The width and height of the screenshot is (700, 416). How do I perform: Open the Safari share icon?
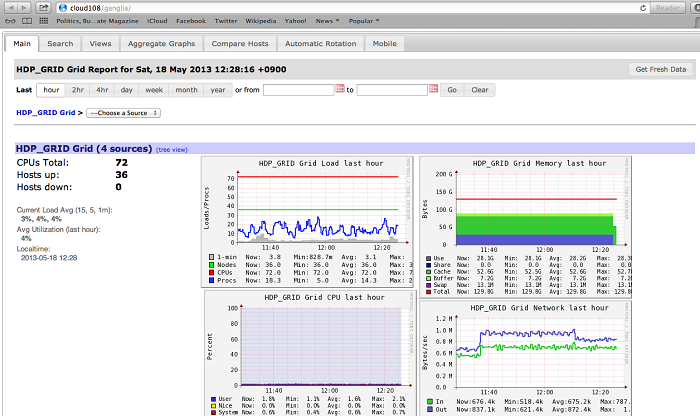tap(43, 8)
